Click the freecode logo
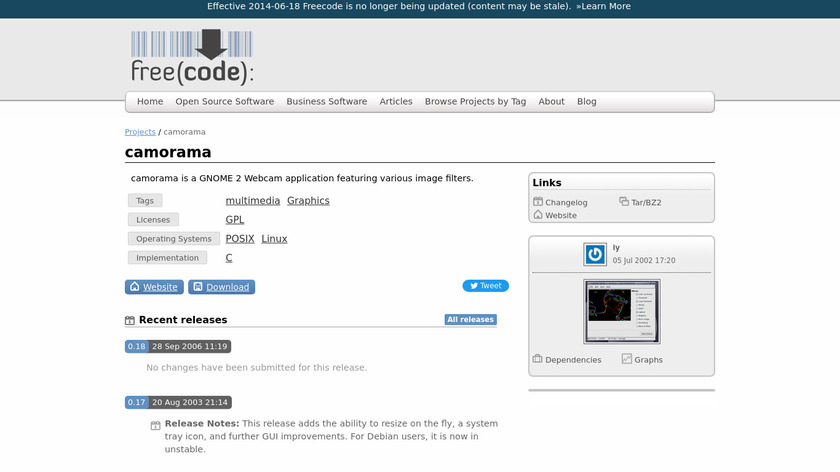 click(x=192, y=57)
